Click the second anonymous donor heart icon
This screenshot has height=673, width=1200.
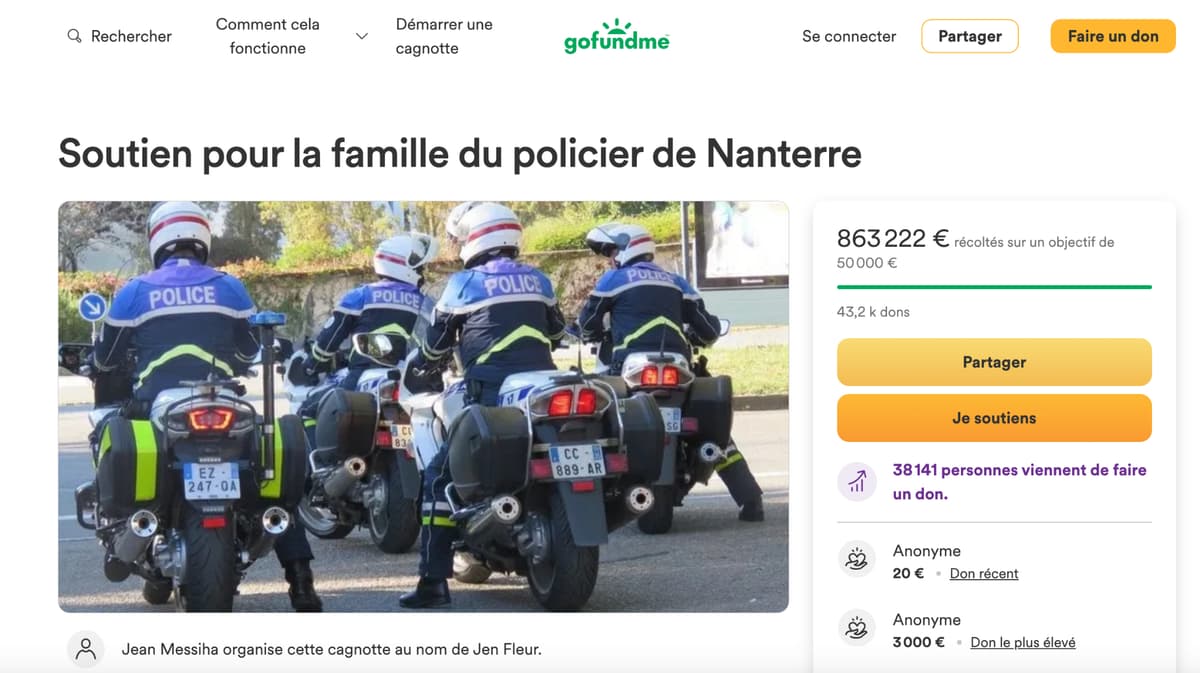856,629
